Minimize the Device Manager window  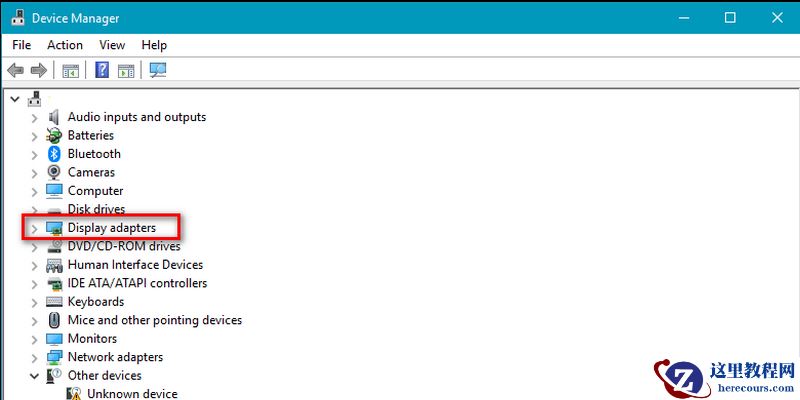[684, 18]
